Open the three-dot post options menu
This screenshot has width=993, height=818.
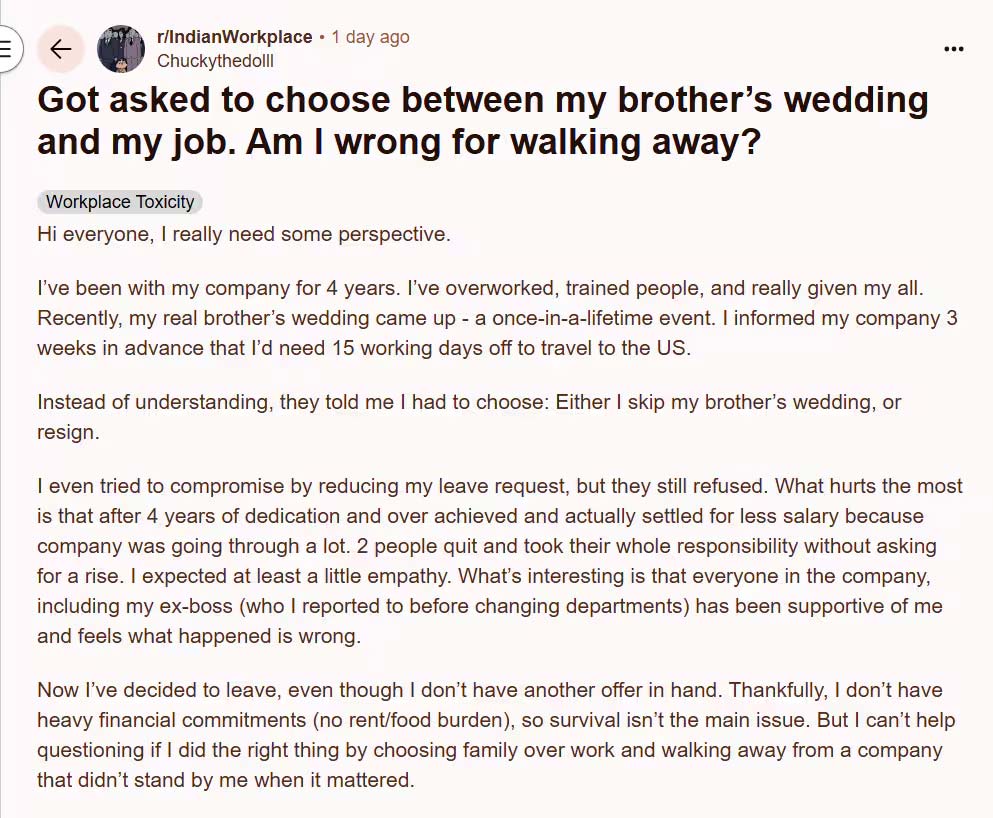coord(954,49)
